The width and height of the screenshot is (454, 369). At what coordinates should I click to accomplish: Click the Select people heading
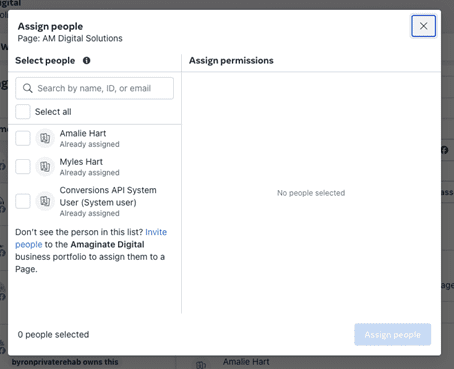point(45,61)
